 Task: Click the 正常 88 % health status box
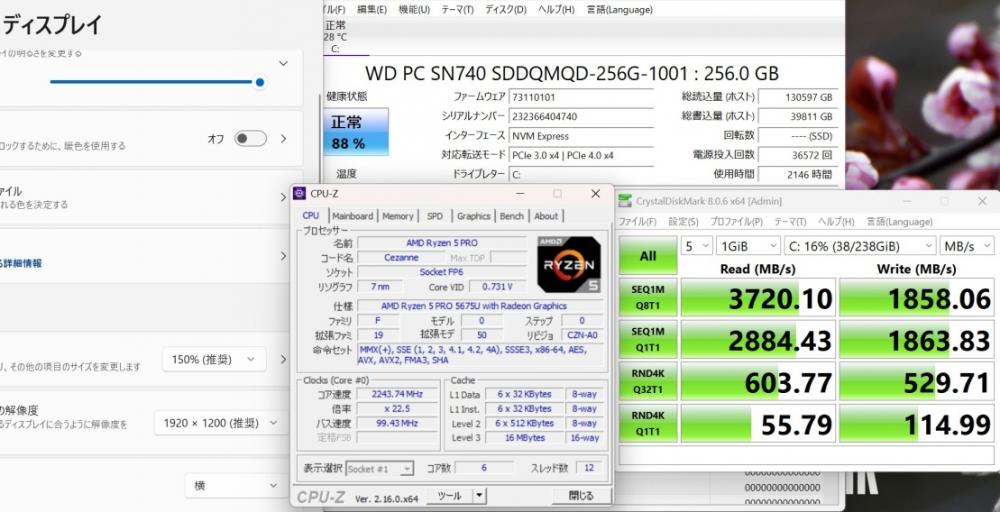point(357,132)
